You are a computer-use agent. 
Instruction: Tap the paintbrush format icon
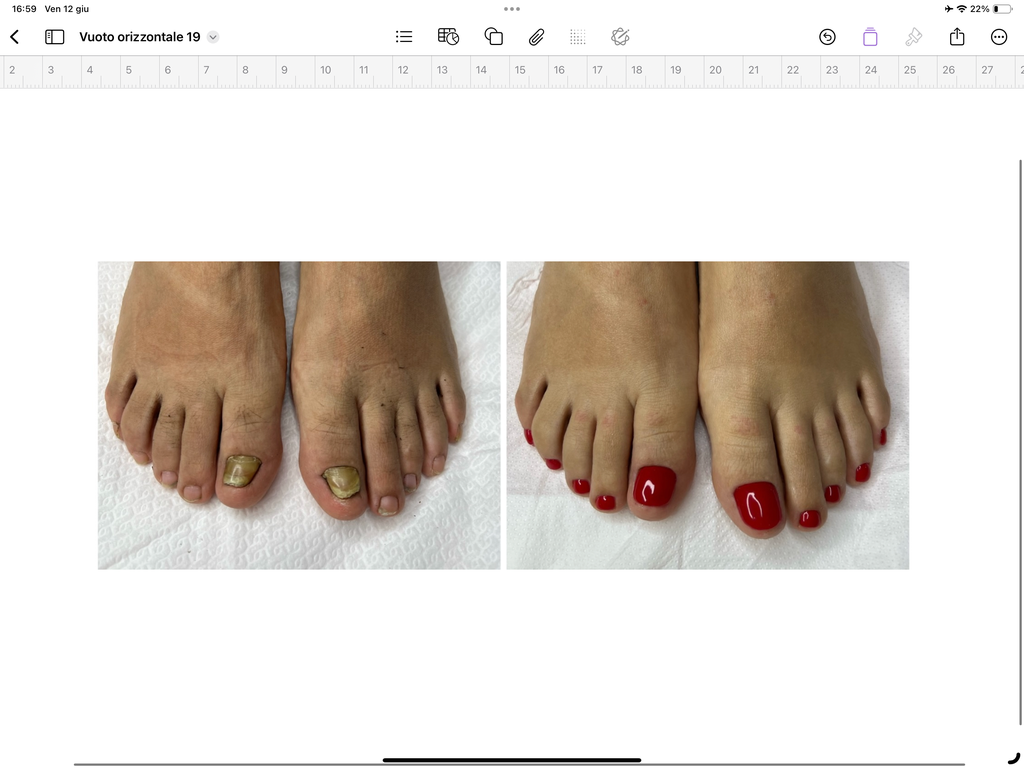pyautogui.click(x=913, y=37)
